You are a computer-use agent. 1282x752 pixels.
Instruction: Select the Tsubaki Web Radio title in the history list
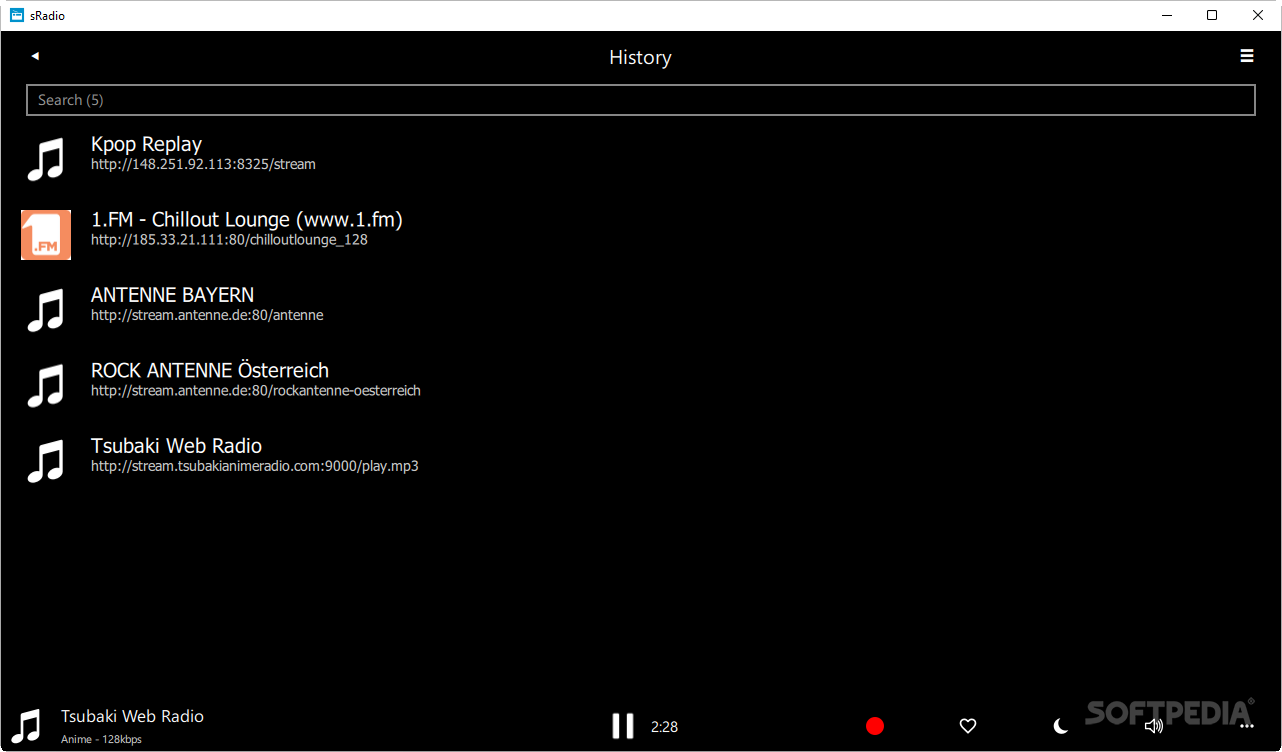176,446
